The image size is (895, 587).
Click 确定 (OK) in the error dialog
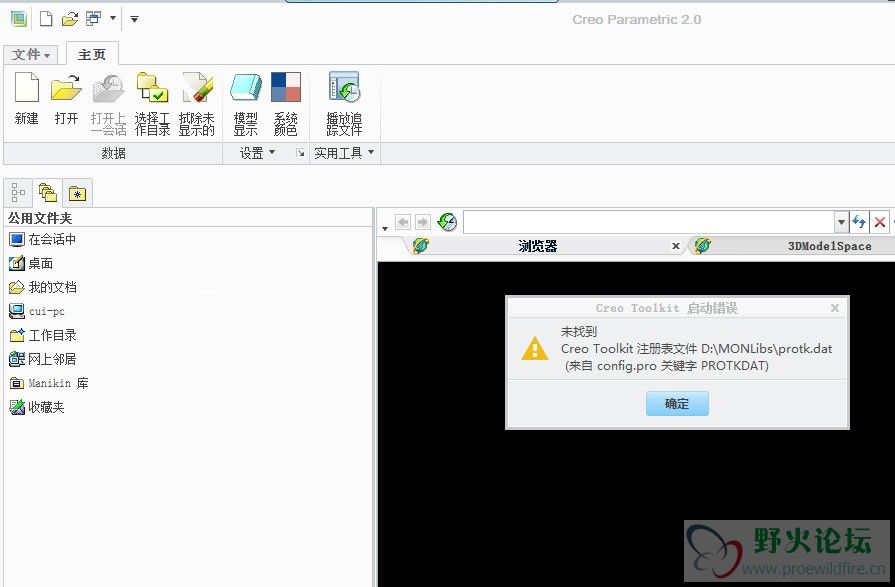click(x=677, y=404)
